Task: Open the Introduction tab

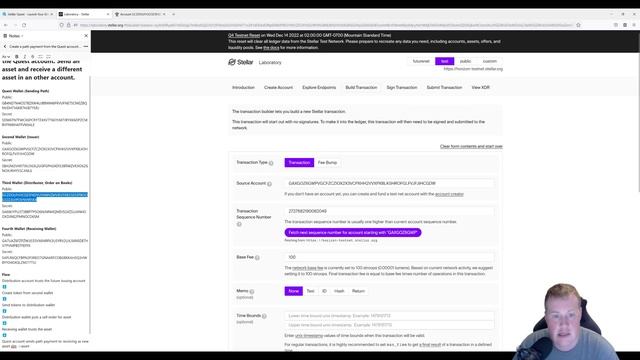Action: click(x=243, y=87)
